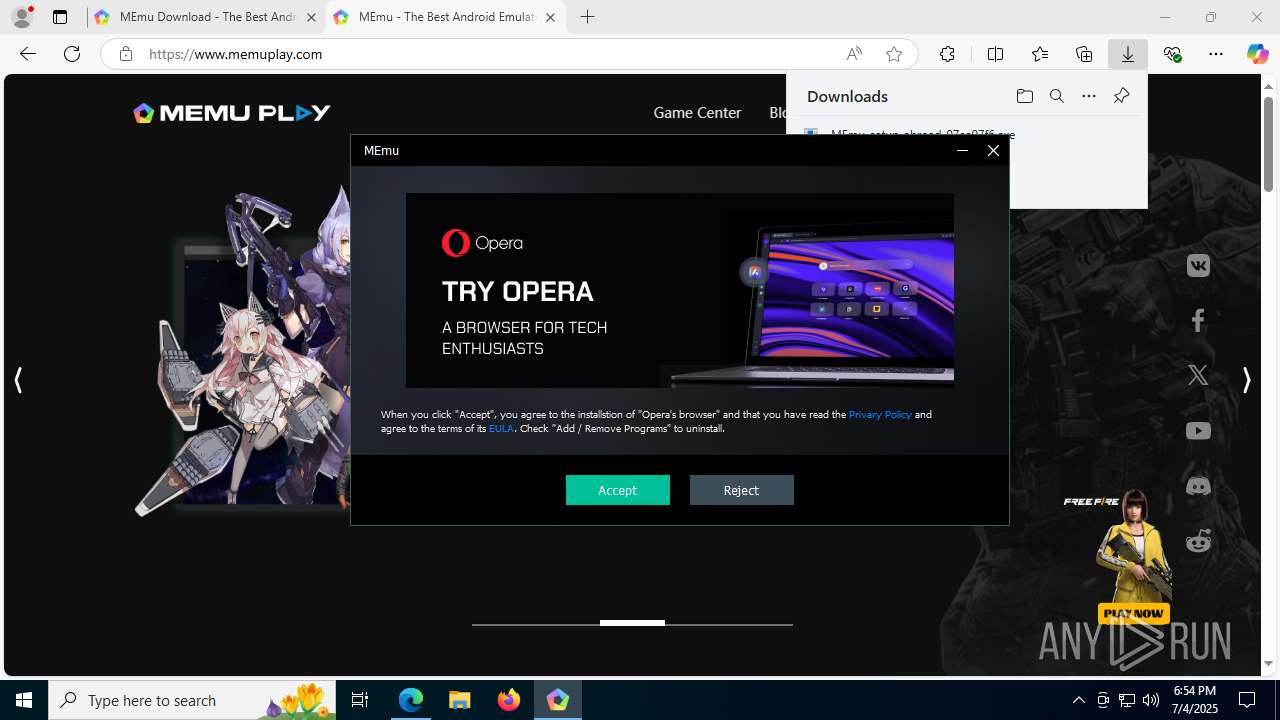Accept the Opera browser offer

[x=617, y=490]
